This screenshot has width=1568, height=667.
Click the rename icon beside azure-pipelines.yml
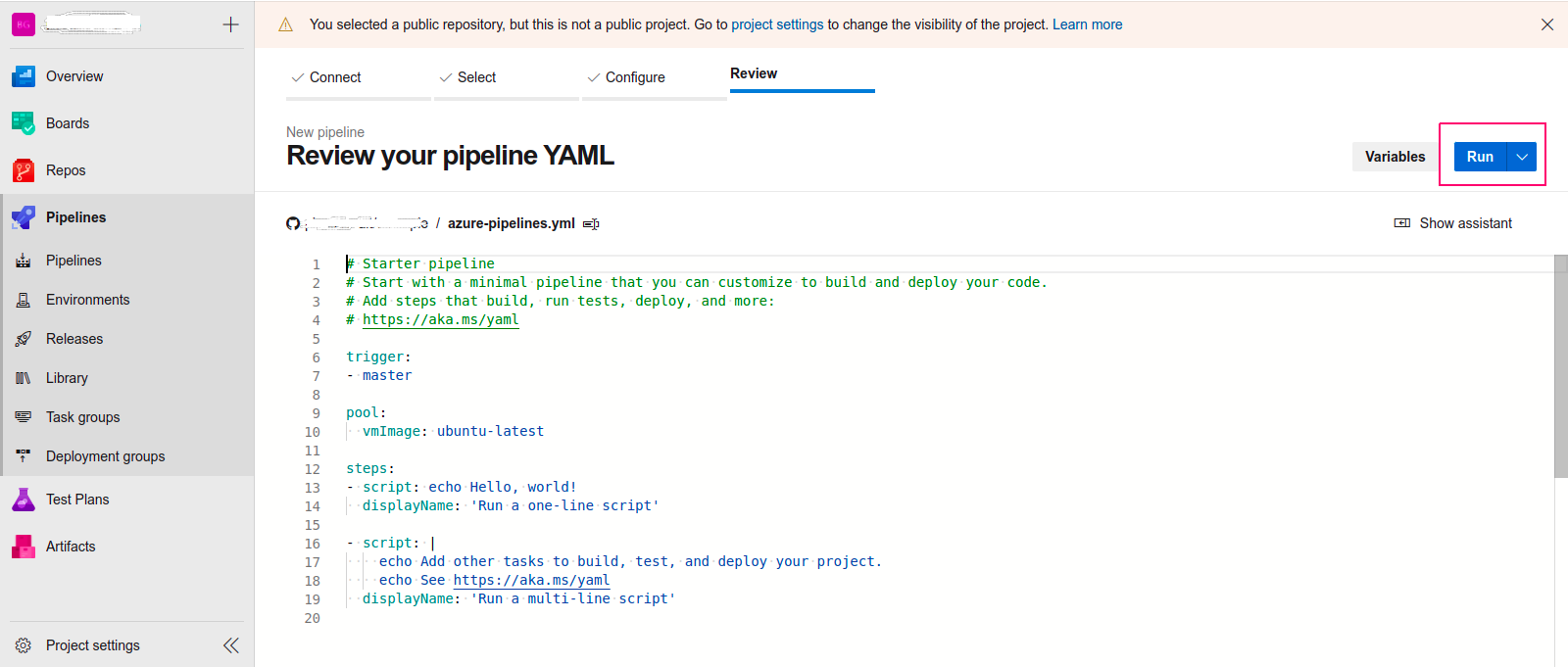(x=591, y=224)
